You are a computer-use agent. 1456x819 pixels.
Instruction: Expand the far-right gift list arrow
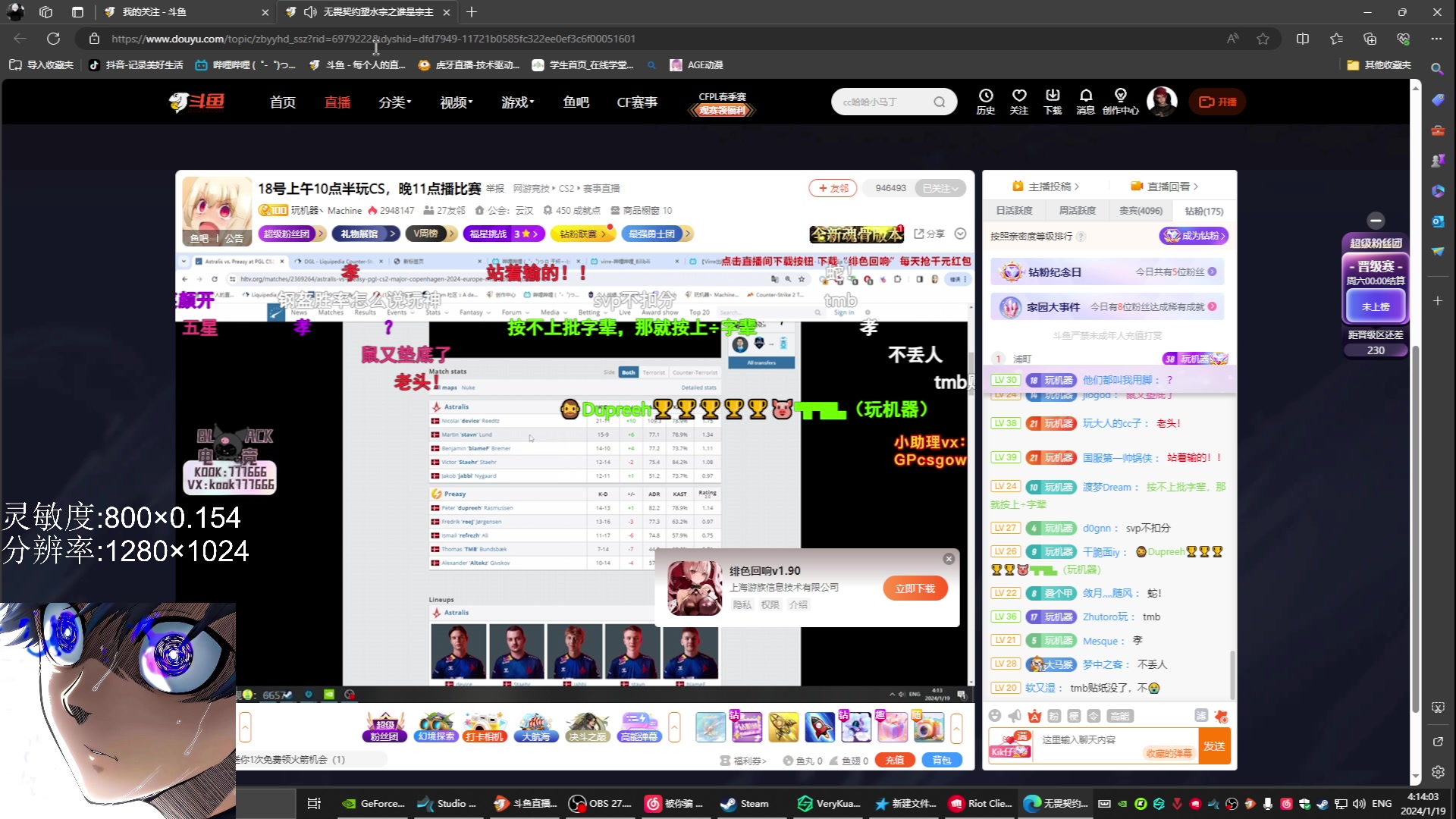coord(957,728)
